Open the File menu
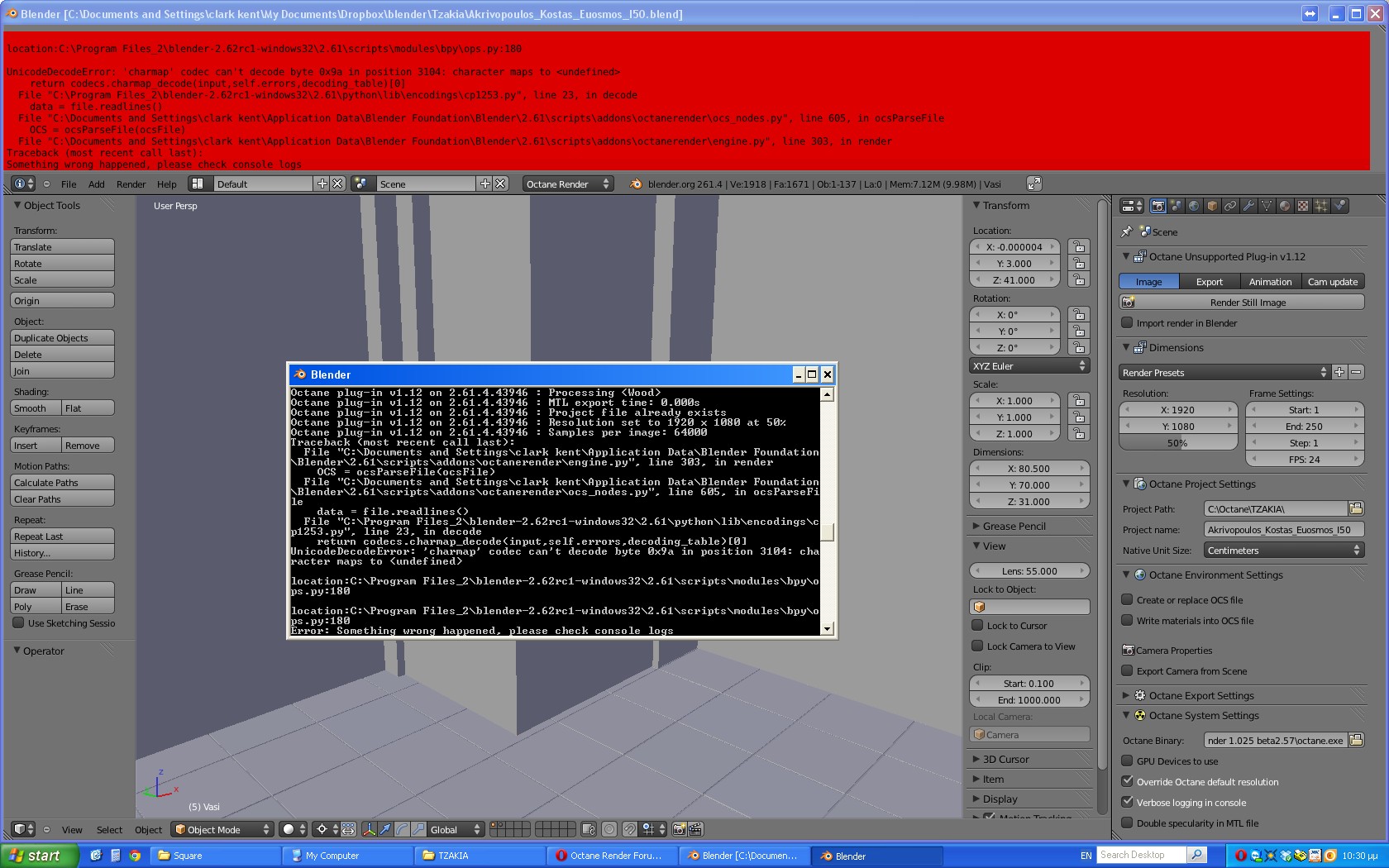The image size is (1389, 868). click(69, 184)
